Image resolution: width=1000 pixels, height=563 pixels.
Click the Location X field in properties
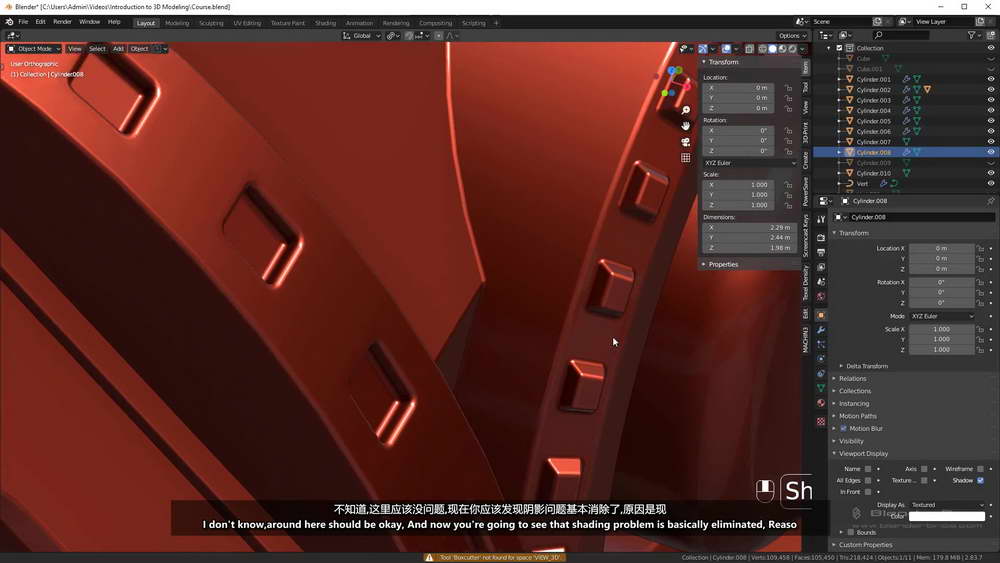pyautogui.click(x=941, y=248)
